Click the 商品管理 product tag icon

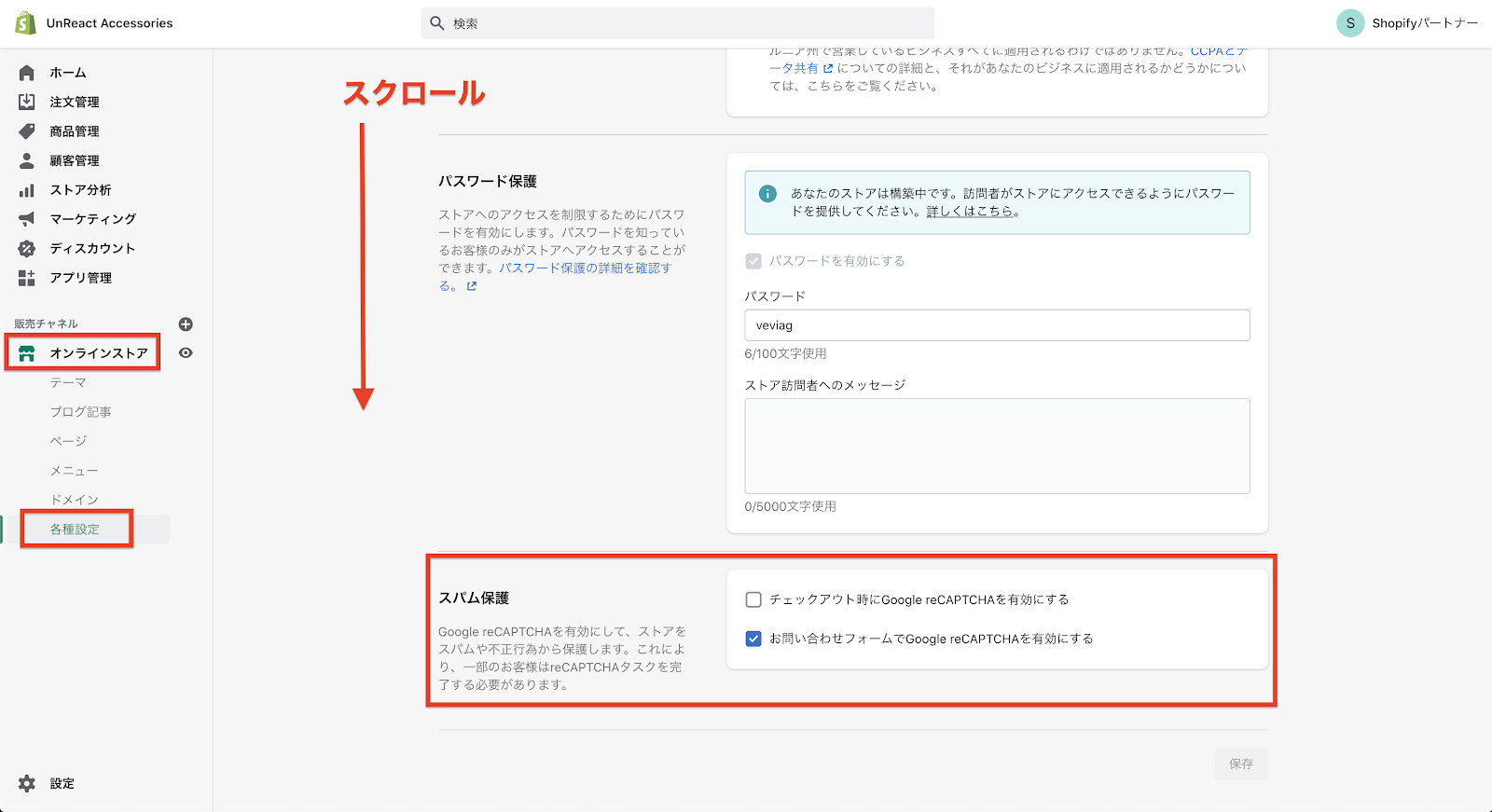point(27,131)
